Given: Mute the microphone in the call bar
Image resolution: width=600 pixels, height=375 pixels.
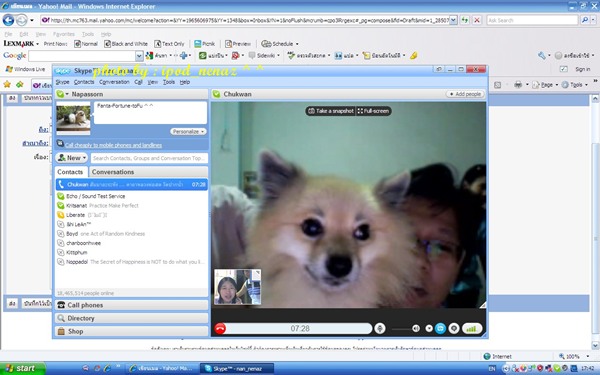Looking at the screenshot, I should [x=380, y=328].
